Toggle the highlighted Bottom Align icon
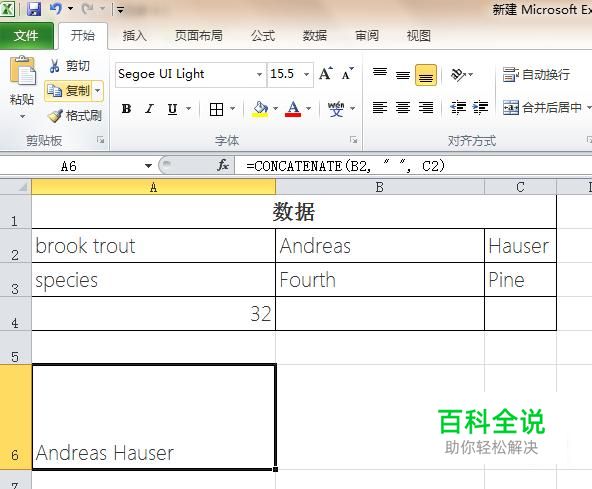The height and width of the screenshot is (489, 592). [426, 75]
